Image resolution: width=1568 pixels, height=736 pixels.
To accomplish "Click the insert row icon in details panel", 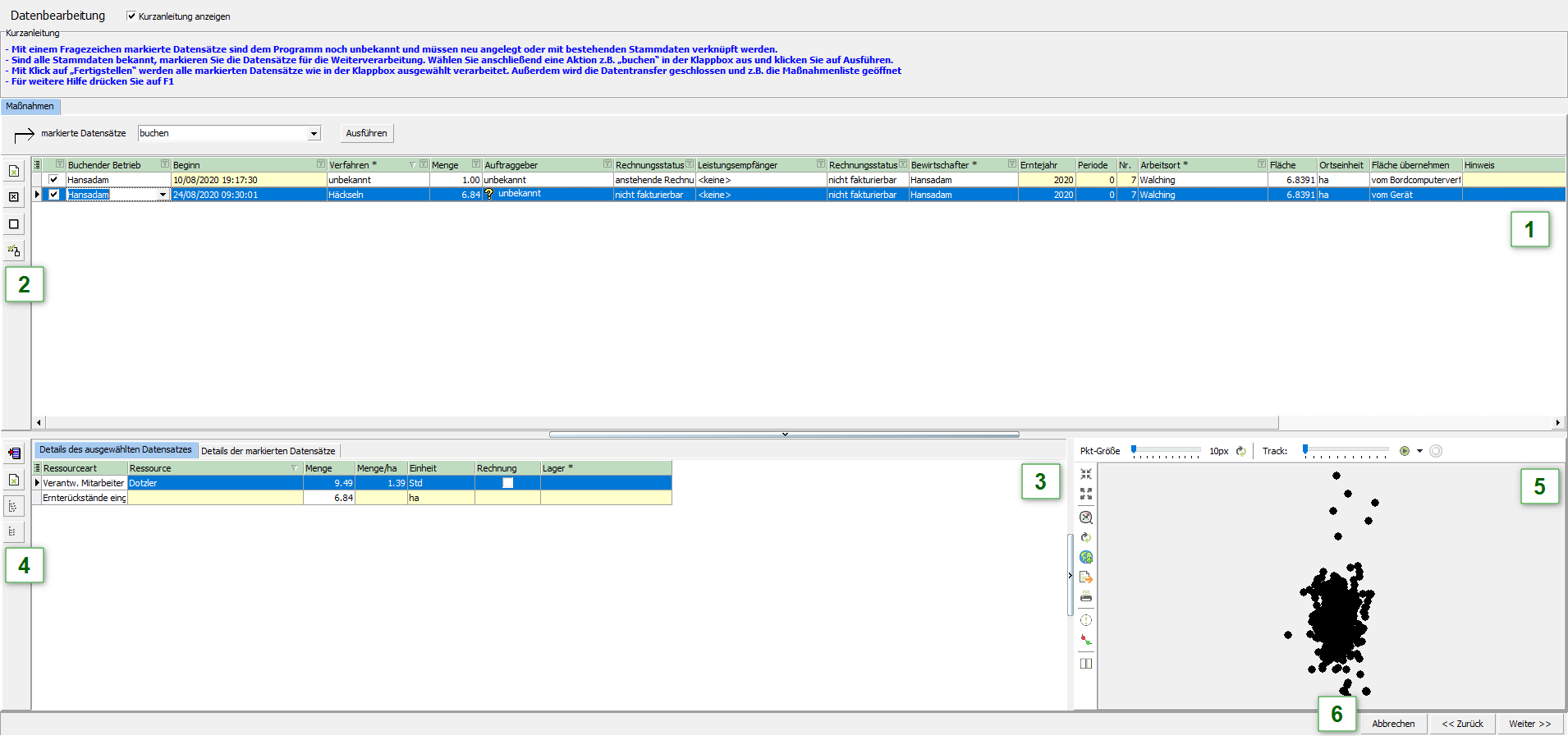I will [14, 453].
